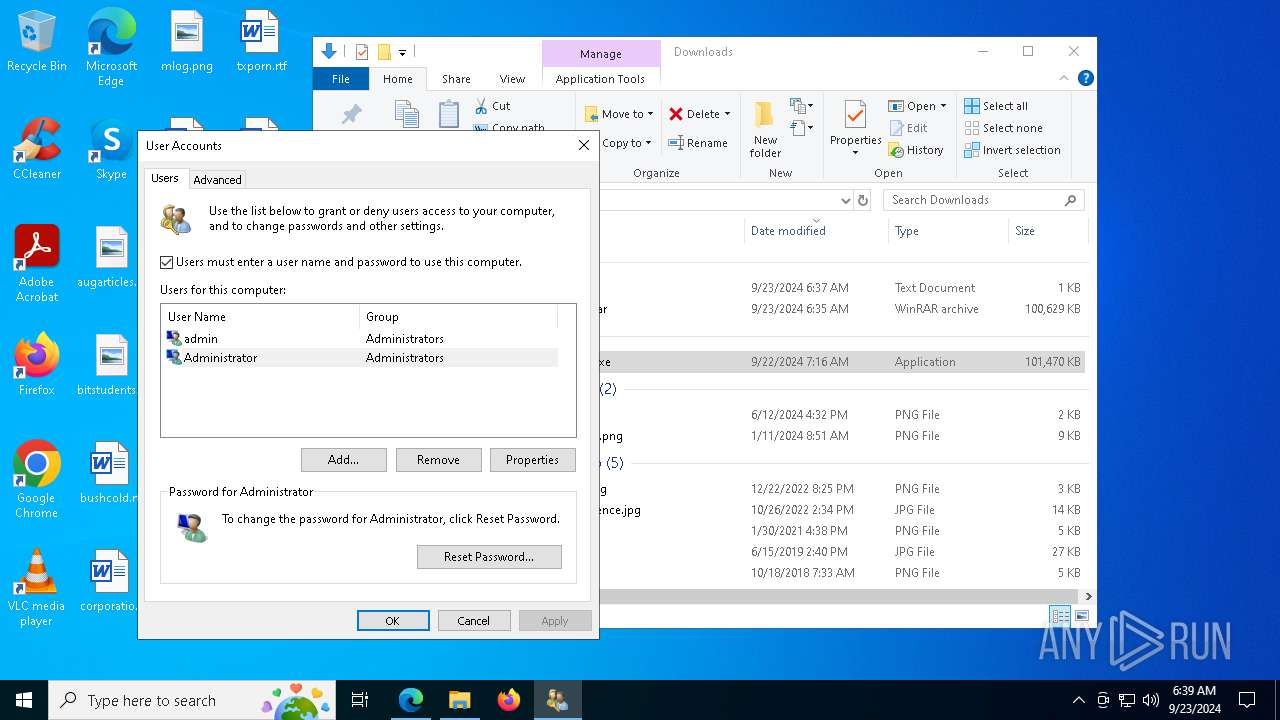Select the admin user row
1280x720 pixels.
coord(360,339)
